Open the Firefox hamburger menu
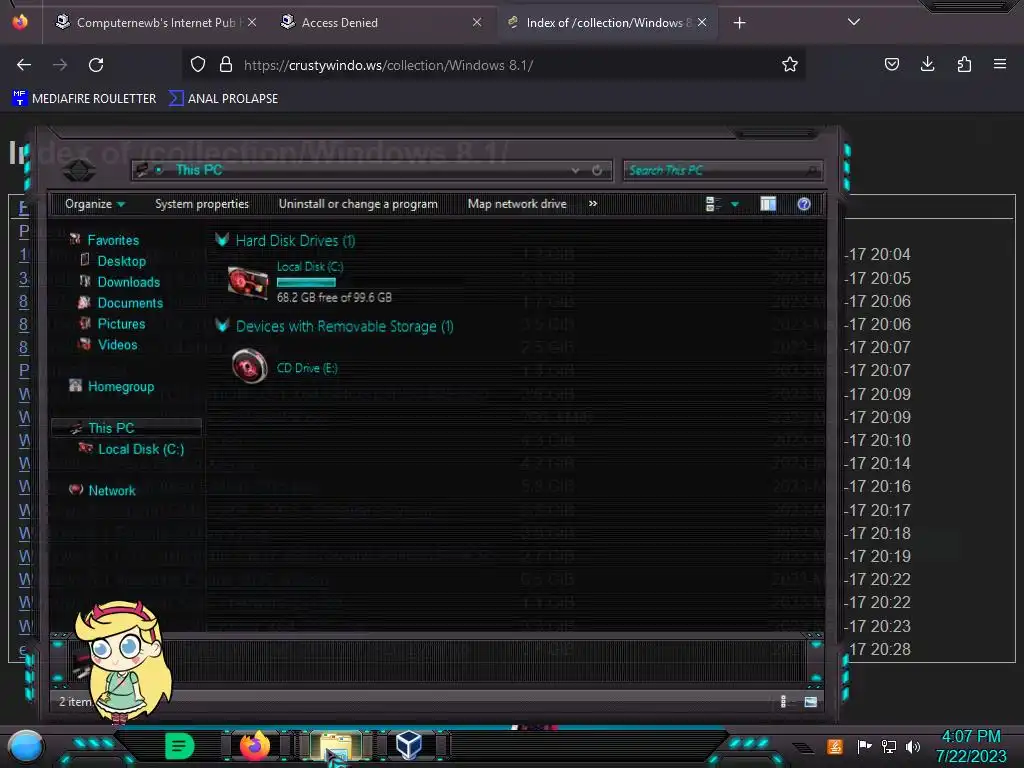 pyautogui.click(x=999, y=64)
